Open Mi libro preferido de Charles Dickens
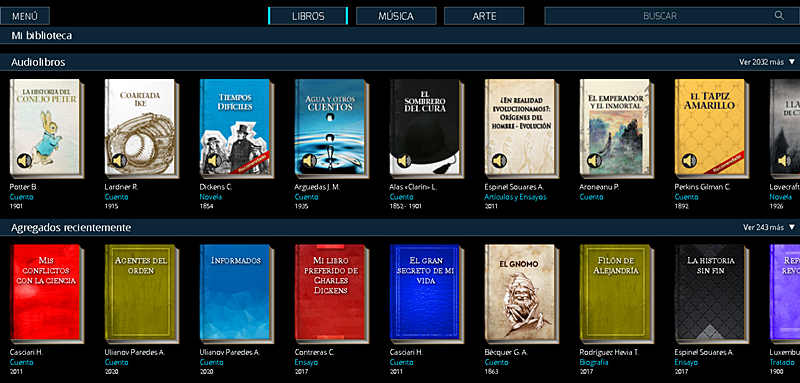 tap(331, 293)
